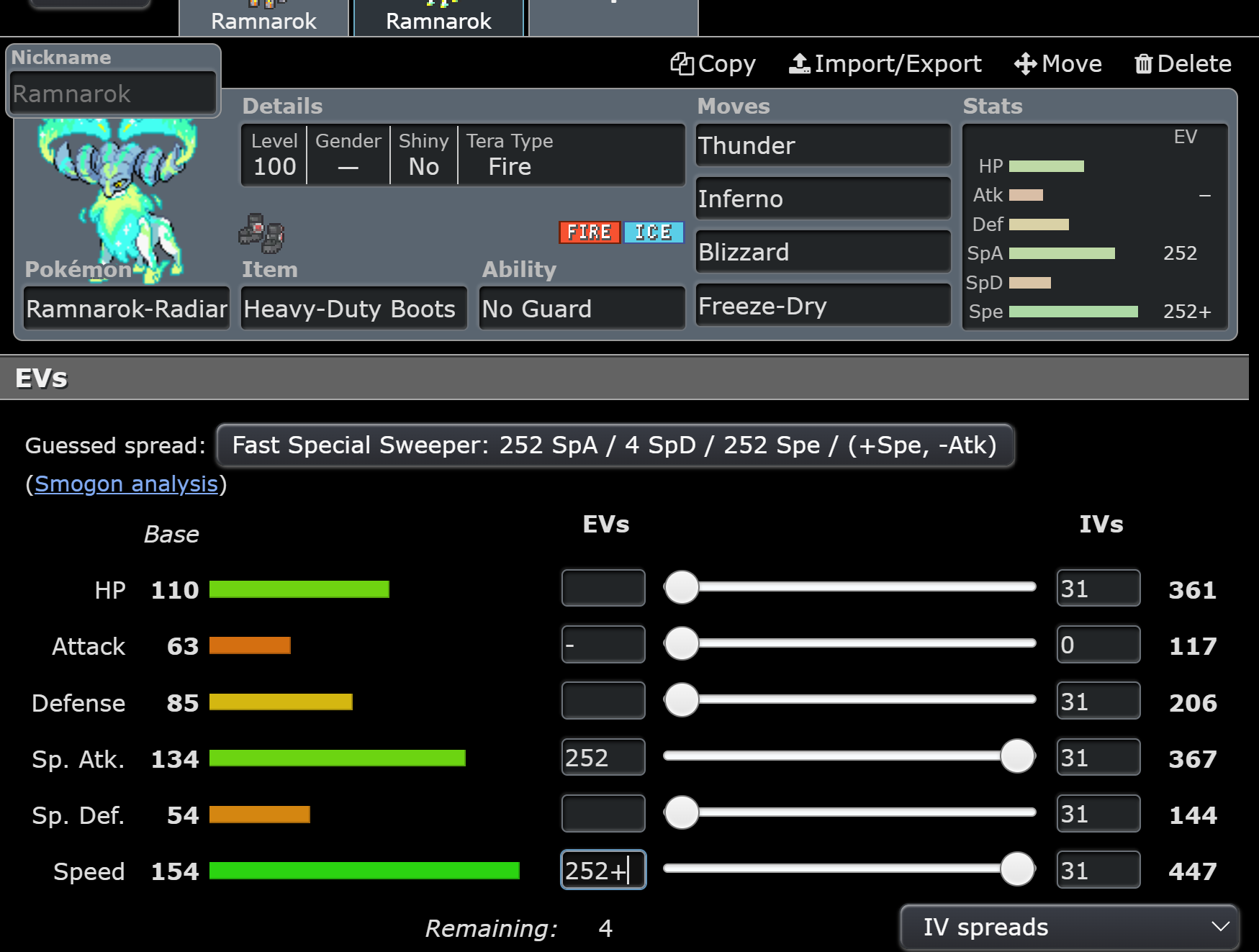
Task: Click the Move button
Action: click(x=1058, y=64)
